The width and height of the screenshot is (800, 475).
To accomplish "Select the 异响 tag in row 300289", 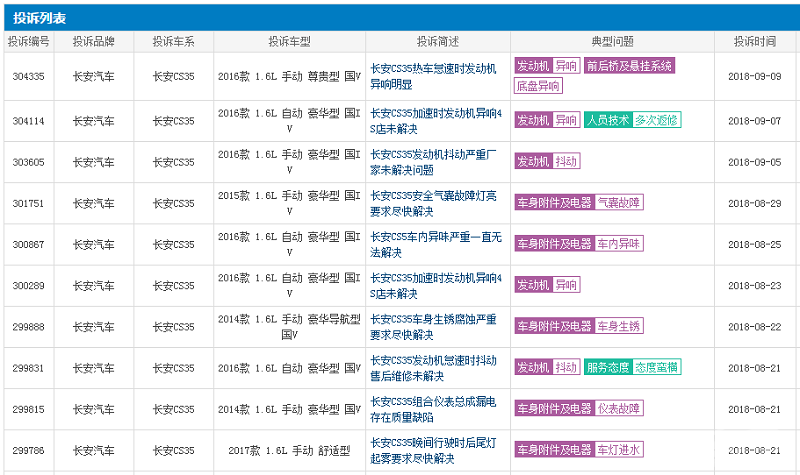I will [x=566, y=285].
